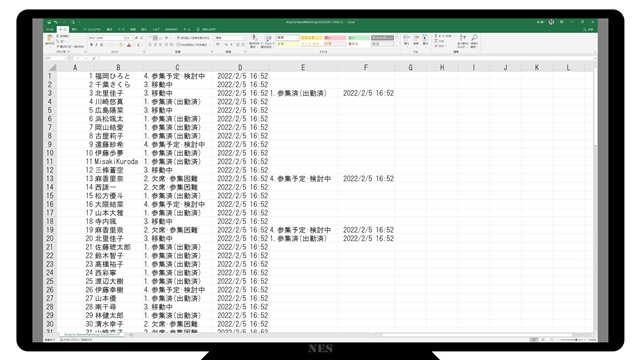Open the Find and Select magnifier icon
Image resolution: width=640 pixels, height=360 pixels.
point(474,38)
